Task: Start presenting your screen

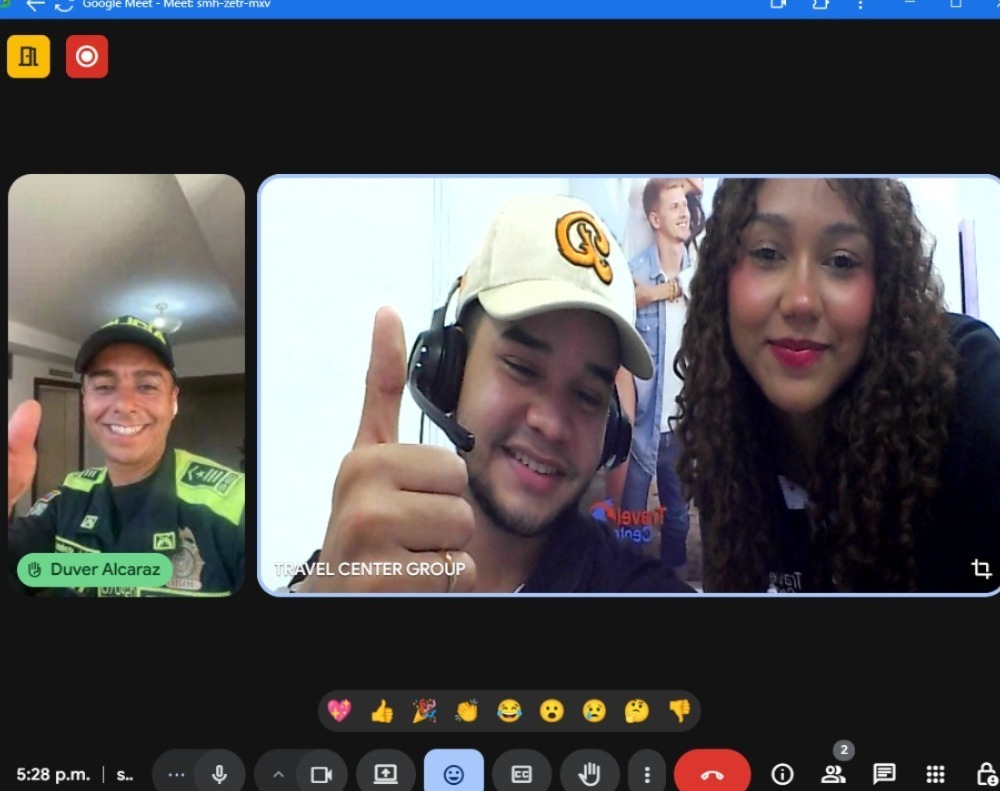Action: pos(385,774)
